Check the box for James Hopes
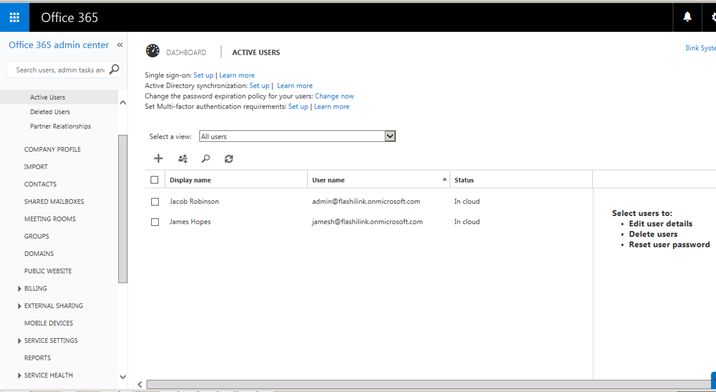The height and width of the screenshot is (392, 716). pos(155,222)
